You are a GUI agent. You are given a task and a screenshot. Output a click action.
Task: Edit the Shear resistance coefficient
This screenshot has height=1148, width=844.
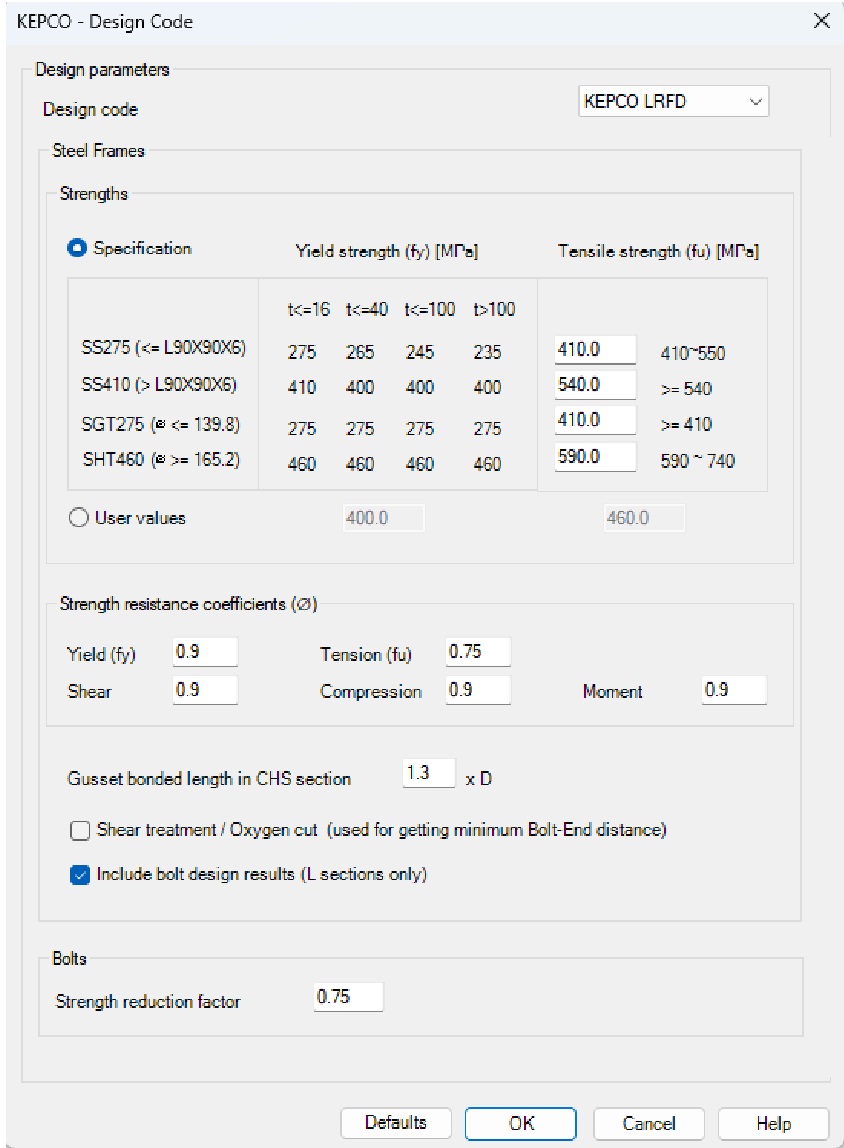point(204,690)
